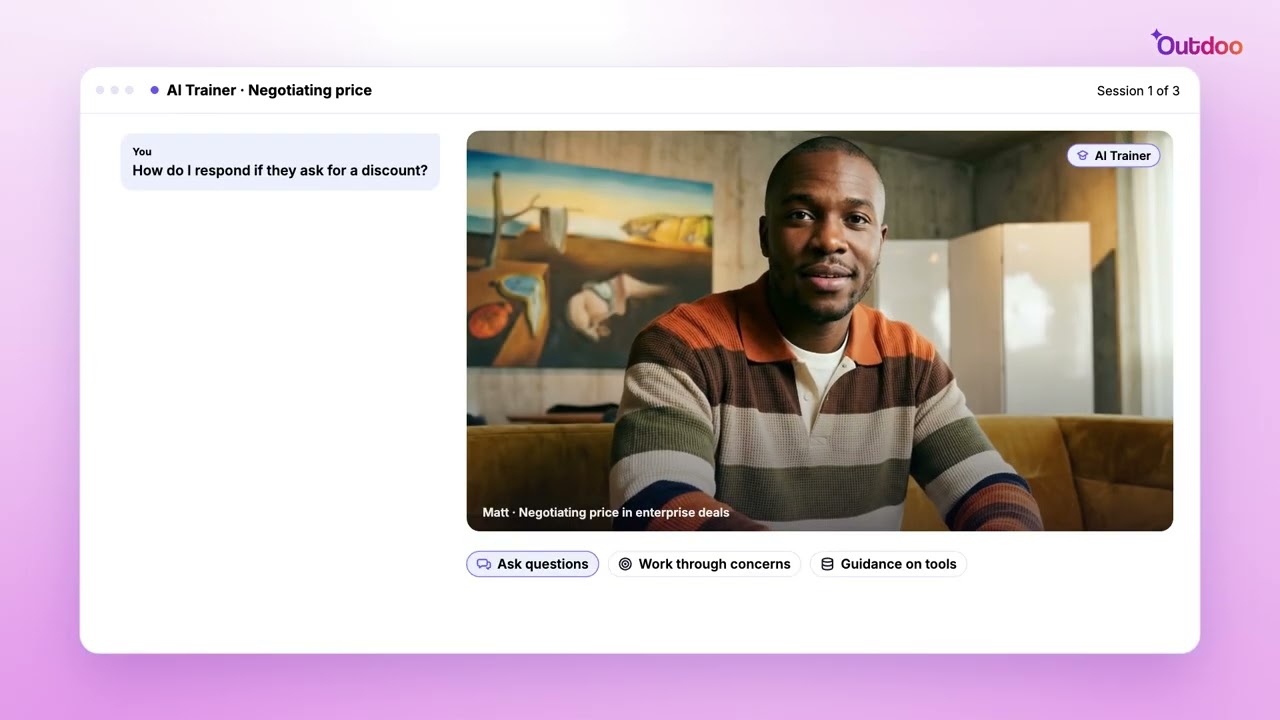Click the chat bubble icon in Ask questions

click(x=484, y=564)
